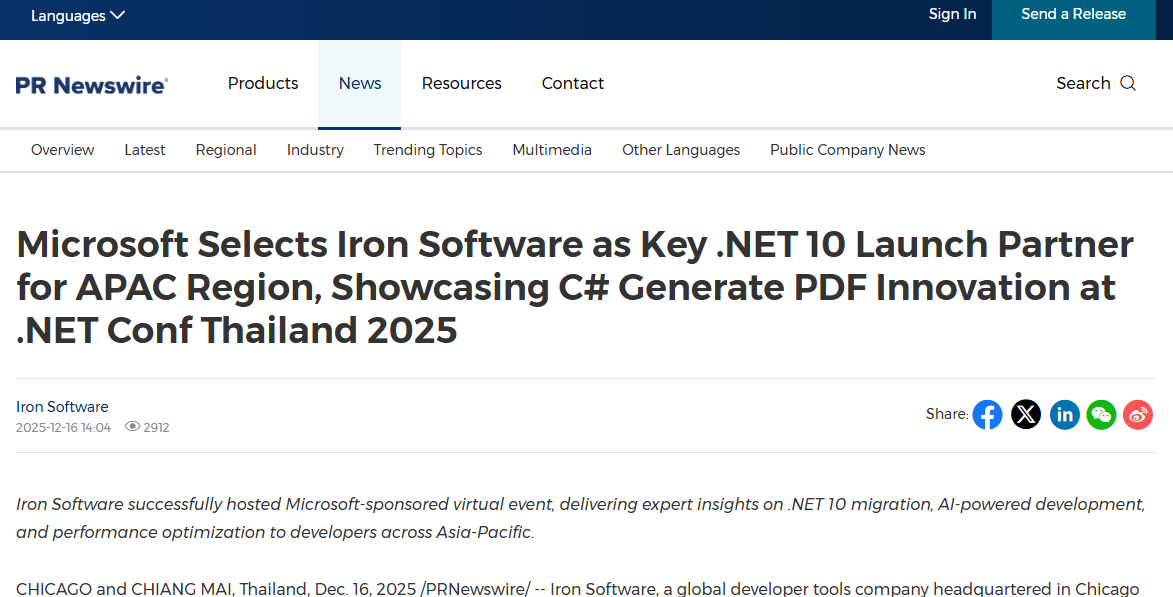The width and height of the screenshot is (1173, 597).
Task: Share article on Facebook
Action: pos(987,414)
